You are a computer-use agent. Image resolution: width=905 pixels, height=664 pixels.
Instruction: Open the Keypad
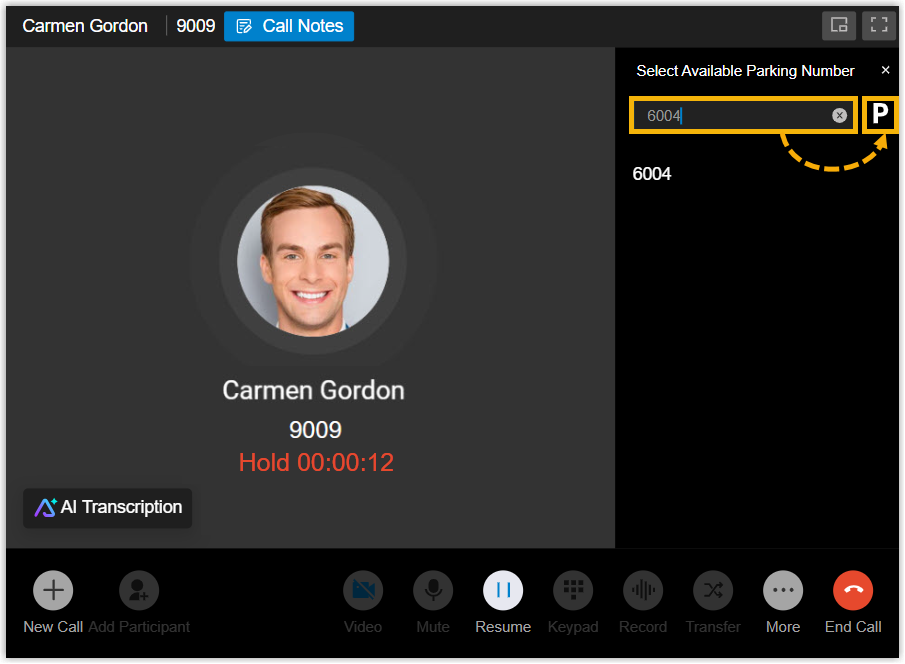tap(573, 591)
